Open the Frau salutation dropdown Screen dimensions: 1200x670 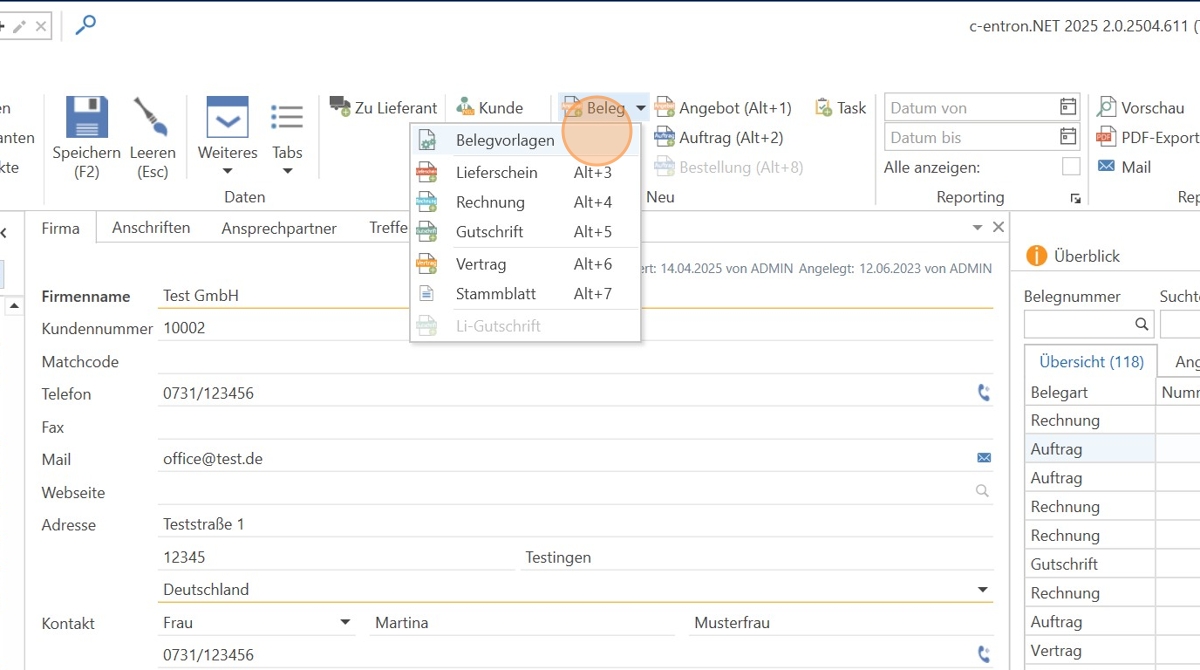[345, 622]
